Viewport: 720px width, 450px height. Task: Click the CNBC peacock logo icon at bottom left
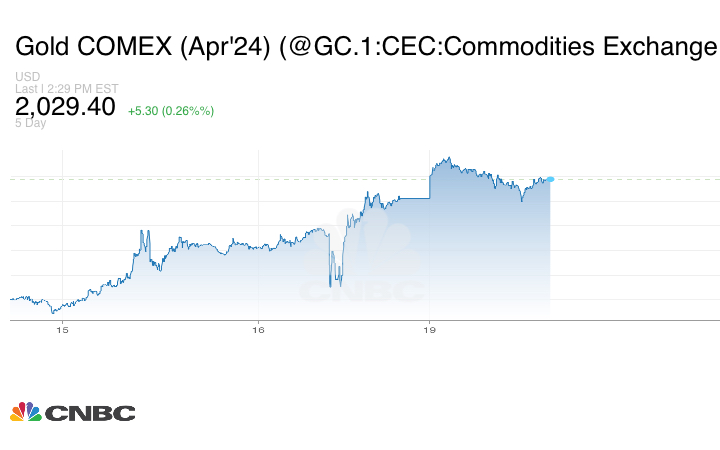[25, 412]
